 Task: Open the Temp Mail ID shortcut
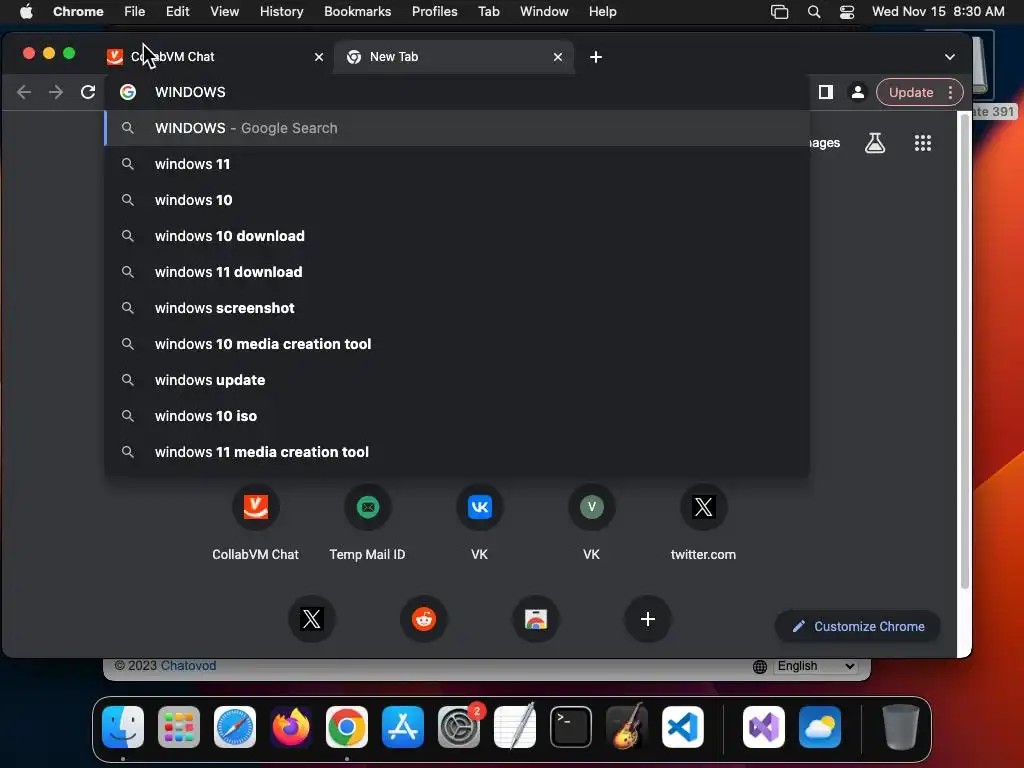[x=368, y=524]
